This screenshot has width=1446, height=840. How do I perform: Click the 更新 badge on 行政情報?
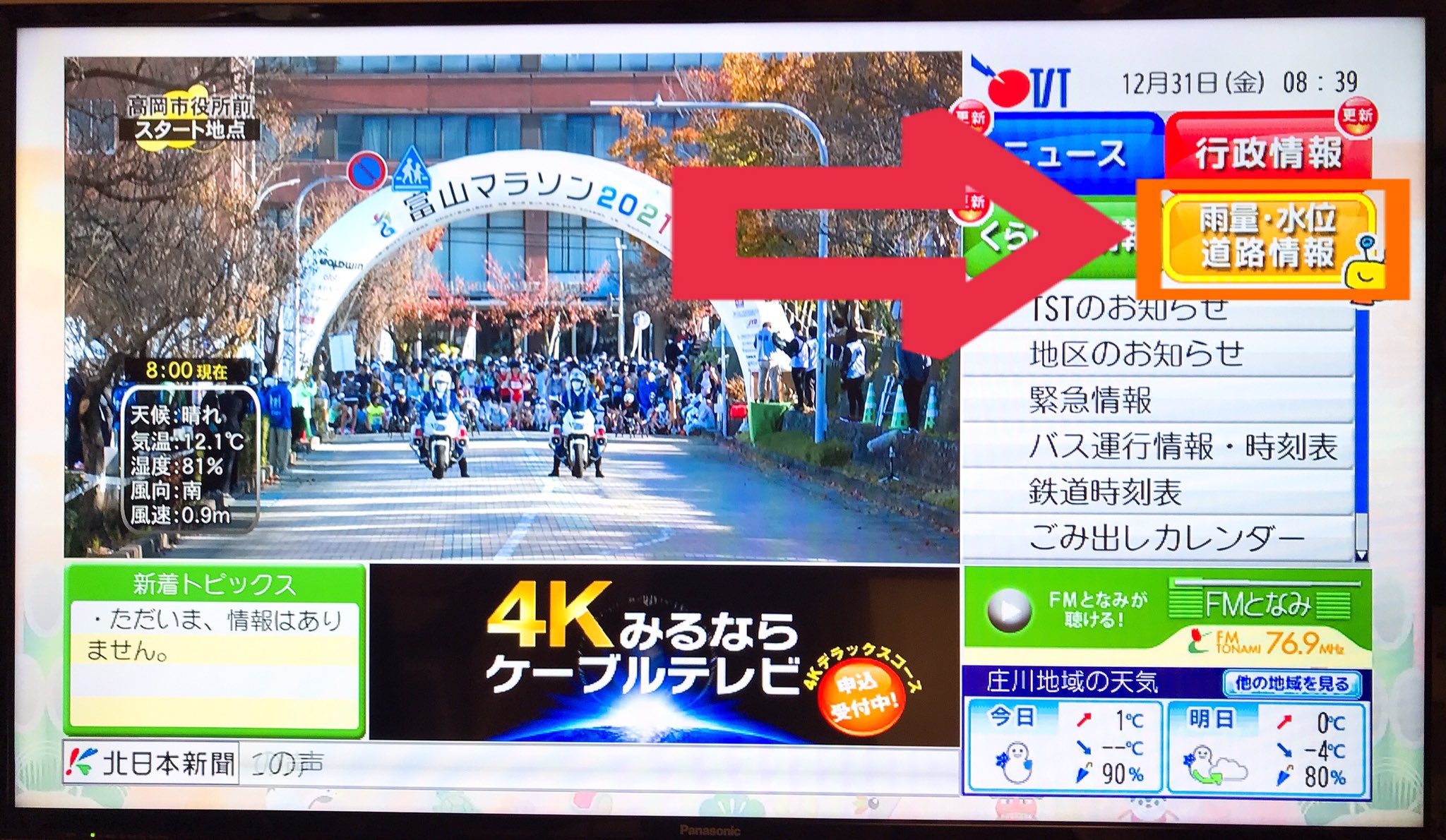(x=1356, y=116)
